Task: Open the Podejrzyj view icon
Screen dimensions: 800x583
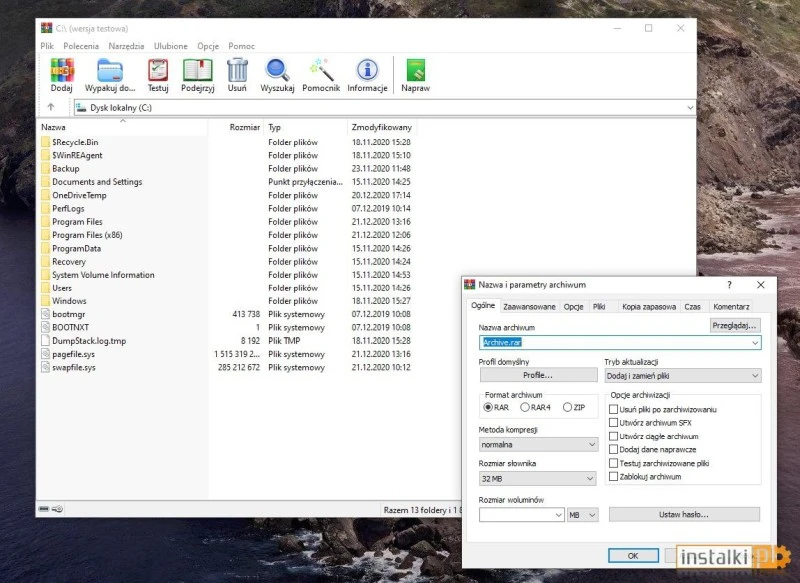Action: click(197, 72)
